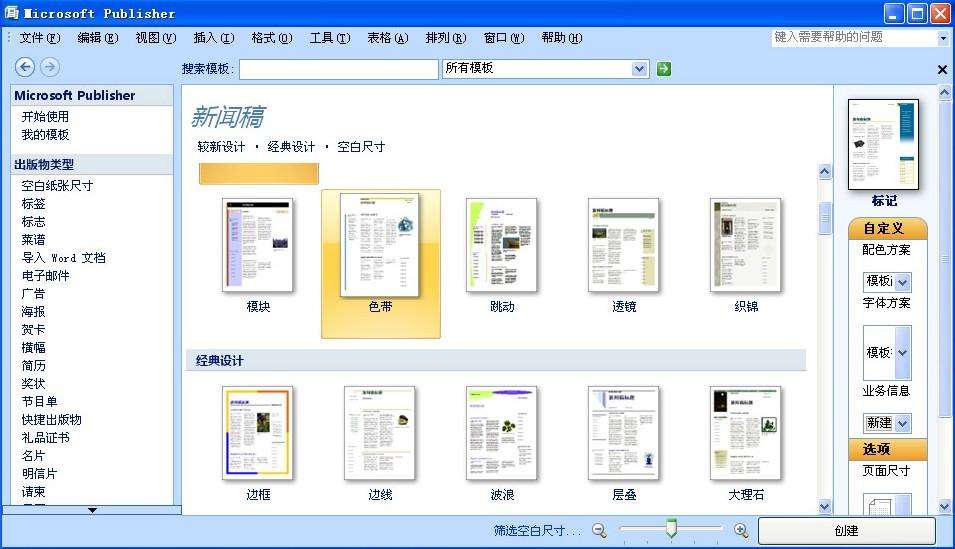Select 快捷出版物 publication type
Screen dimensions: 955x549
[51, 420]
